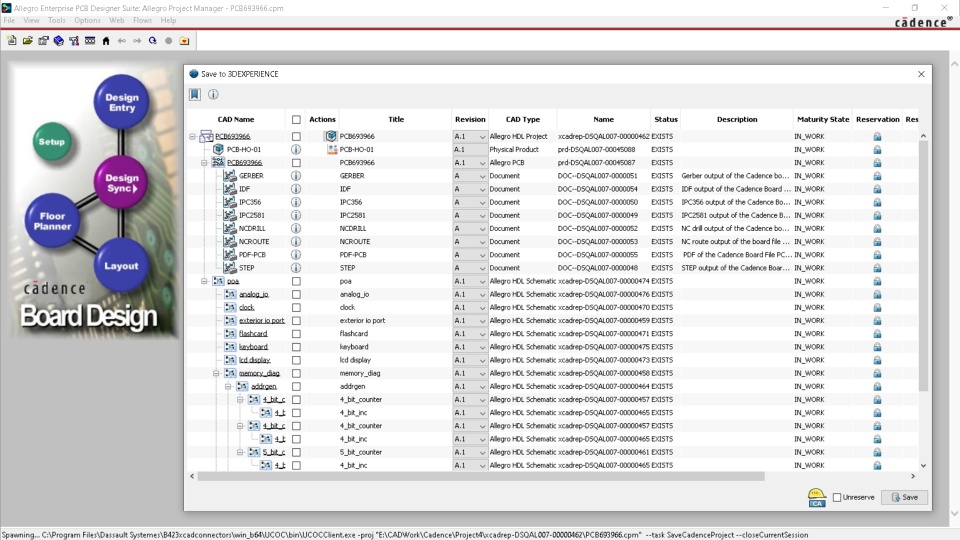Click the Floor Planner flow button
960x540 pixels.
[x=53, y=221]
